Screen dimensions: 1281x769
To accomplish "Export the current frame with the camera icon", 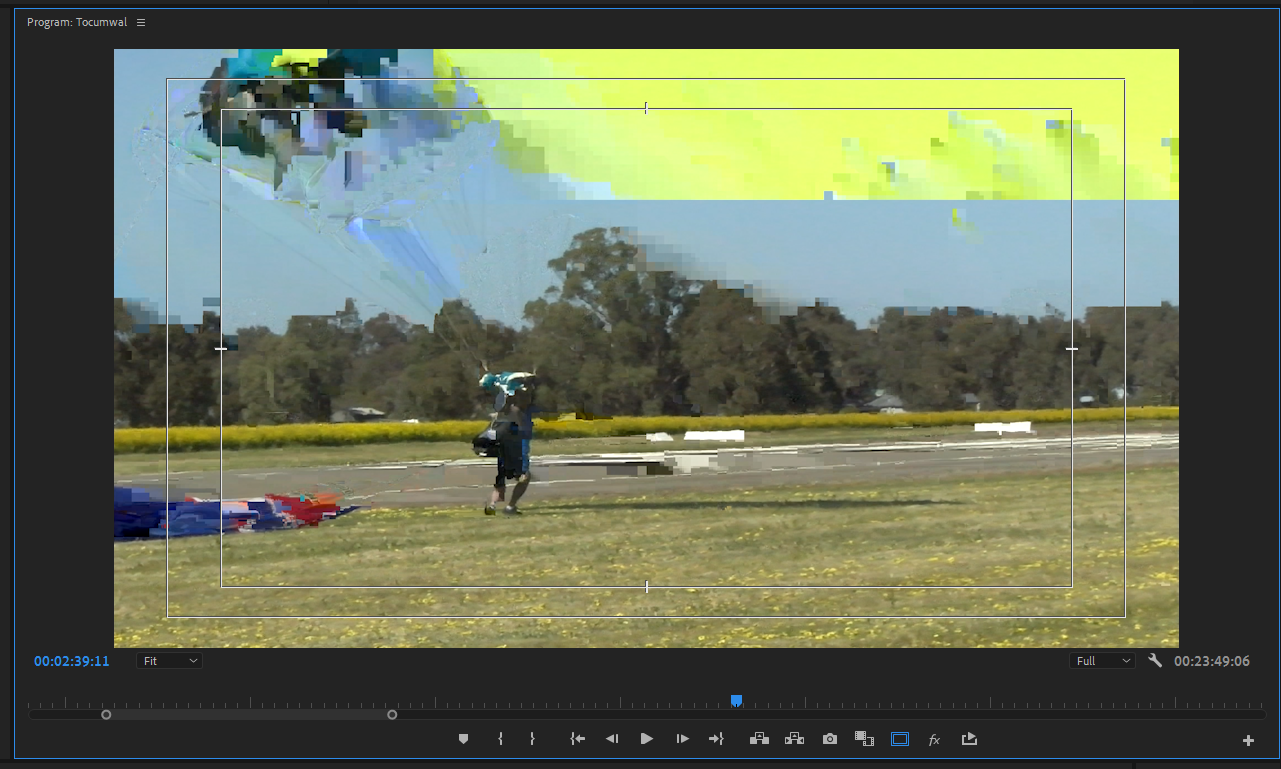I will [x=829, y=738].
